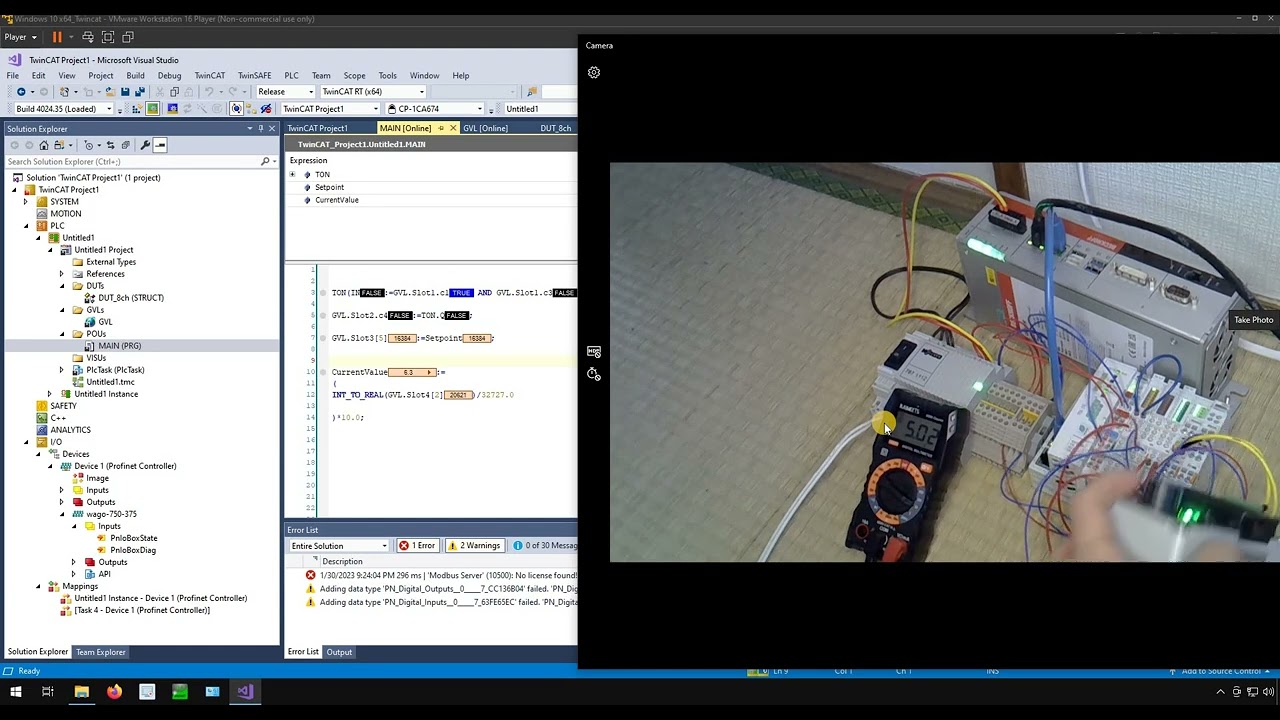Select MAIN (PRG) in Solution Explorer

click(x=119, y=346)
